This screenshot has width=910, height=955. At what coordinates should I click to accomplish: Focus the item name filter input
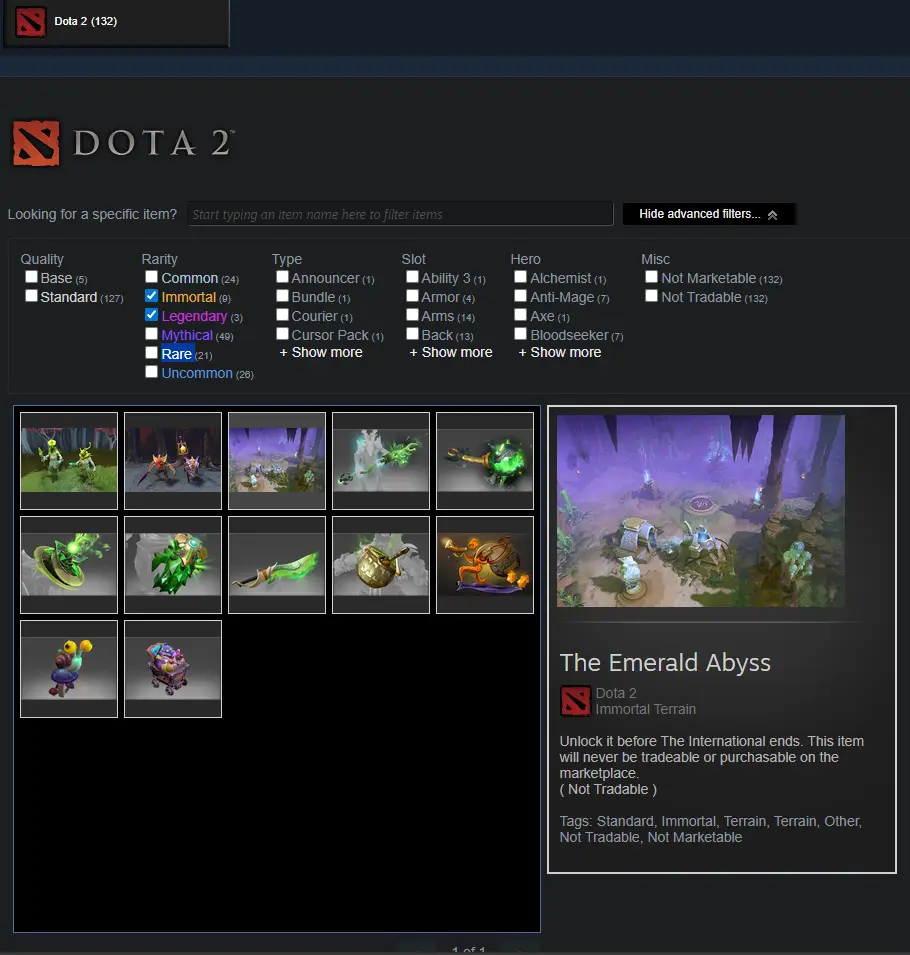[400, 214]
